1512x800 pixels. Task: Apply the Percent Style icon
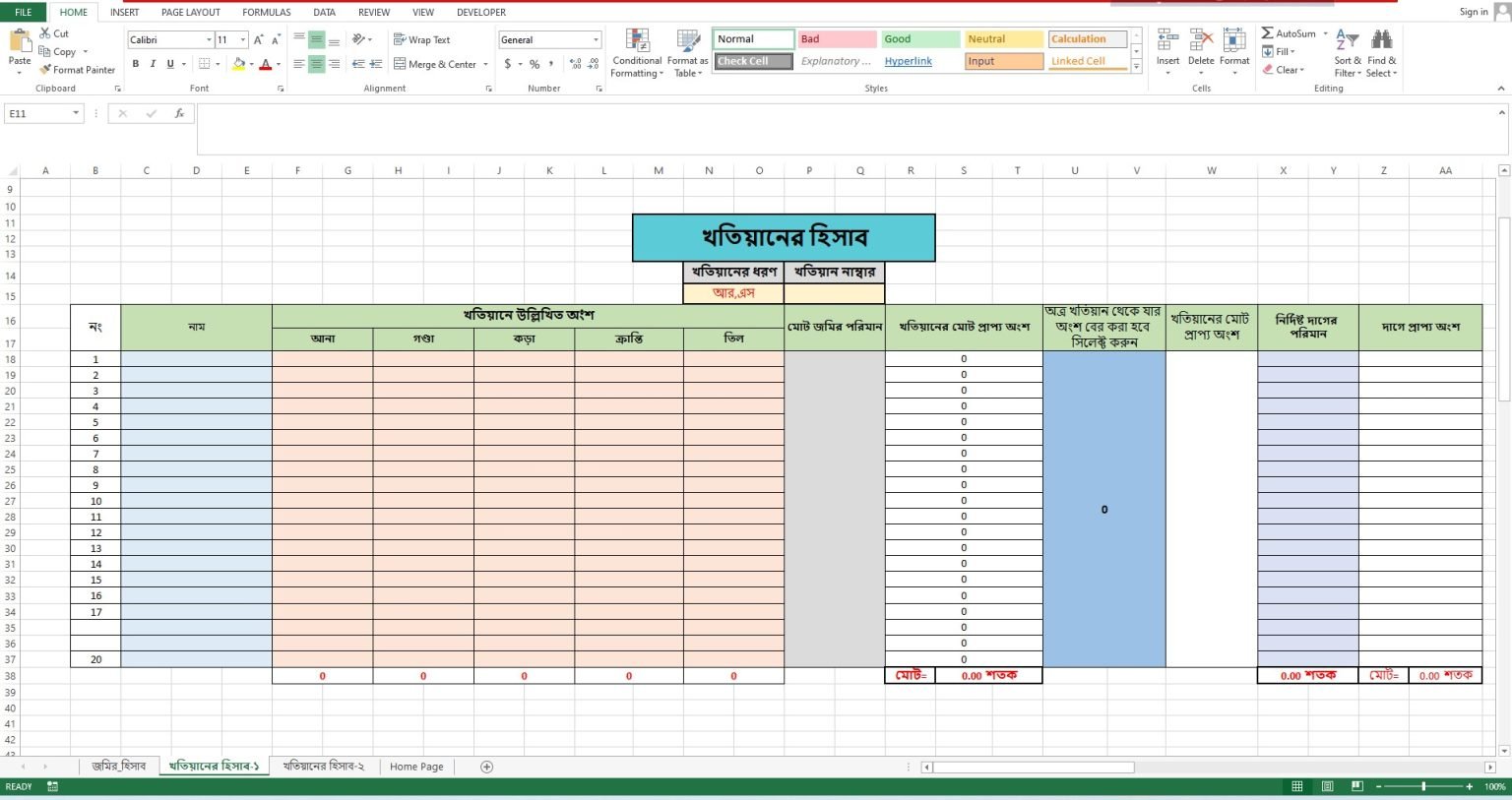point(534,63)
